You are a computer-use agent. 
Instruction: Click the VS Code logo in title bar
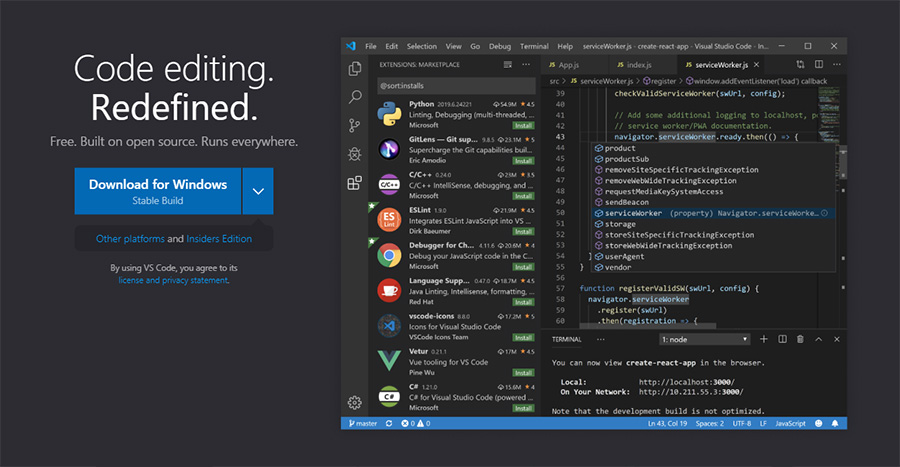tap(351, 46)
